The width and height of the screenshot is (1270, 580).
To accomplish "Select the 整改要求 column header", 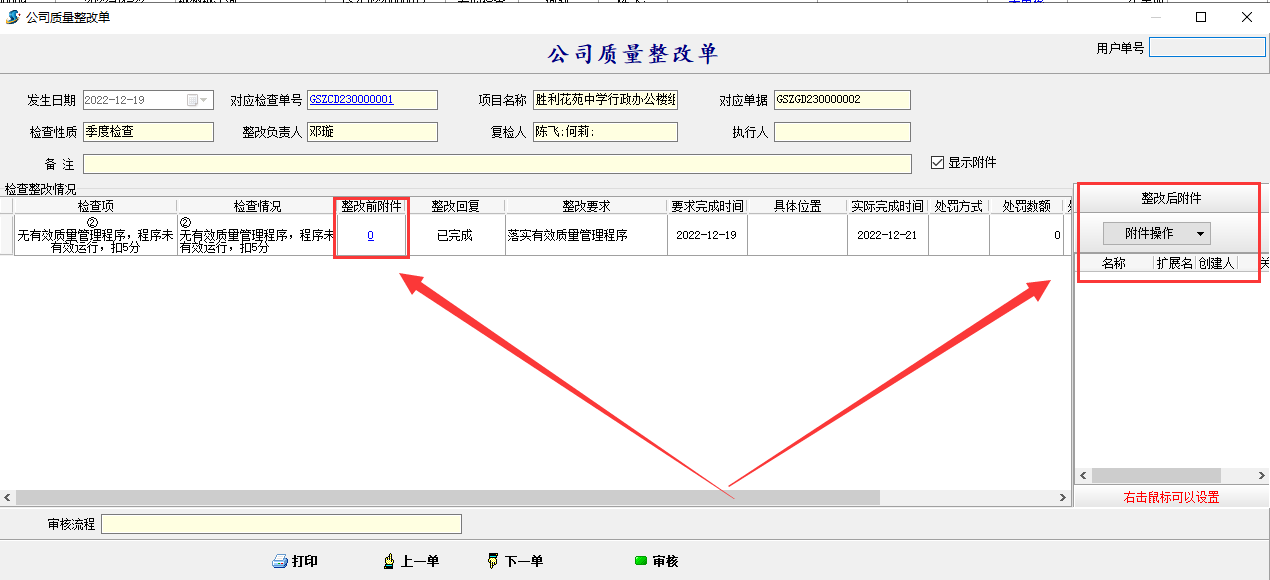I will click(x=586, y=206).
